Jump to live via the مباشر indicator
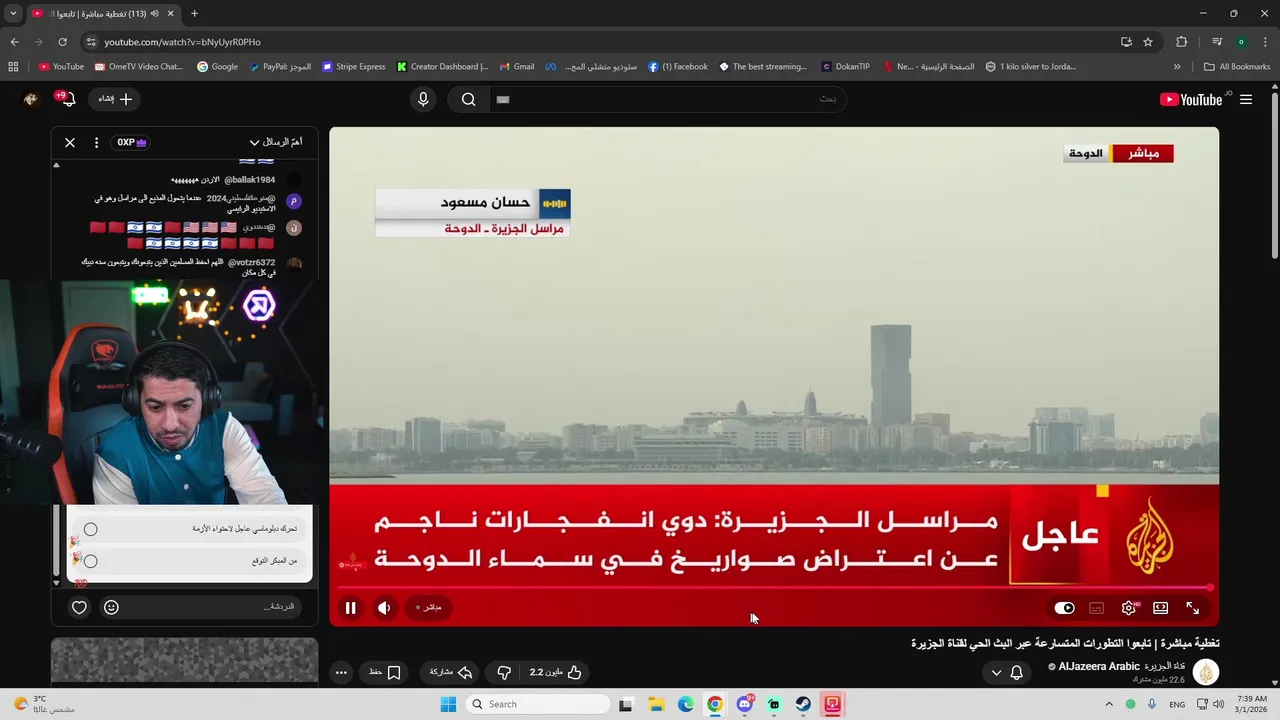Image resolution: width=1280 pixels, height=720 pixels. point(429,607)
